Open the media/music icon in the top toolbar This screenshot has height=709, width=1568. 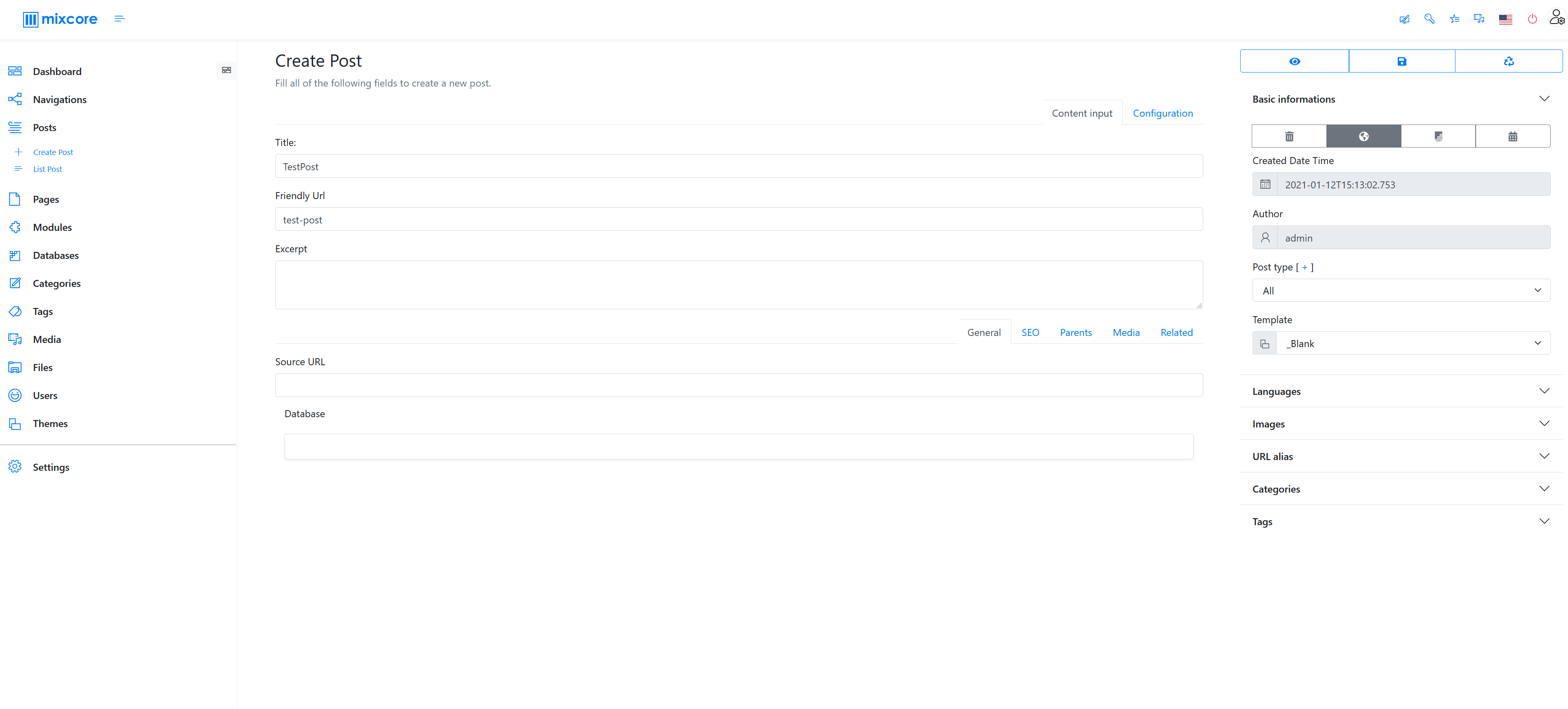1479,19
